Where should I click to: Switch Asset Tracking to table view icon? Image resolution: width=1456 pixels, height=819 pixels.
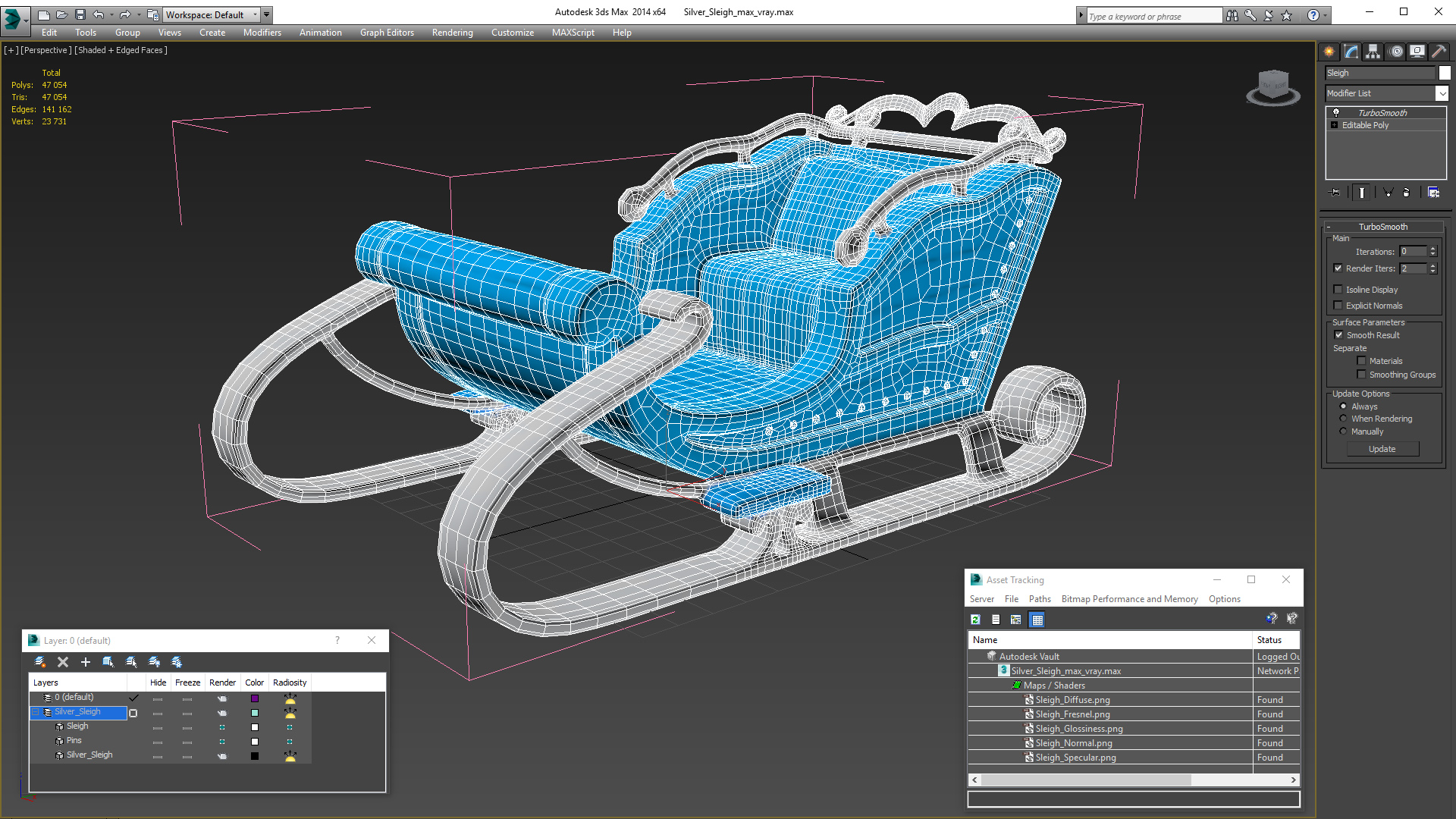click(1037, 620)
